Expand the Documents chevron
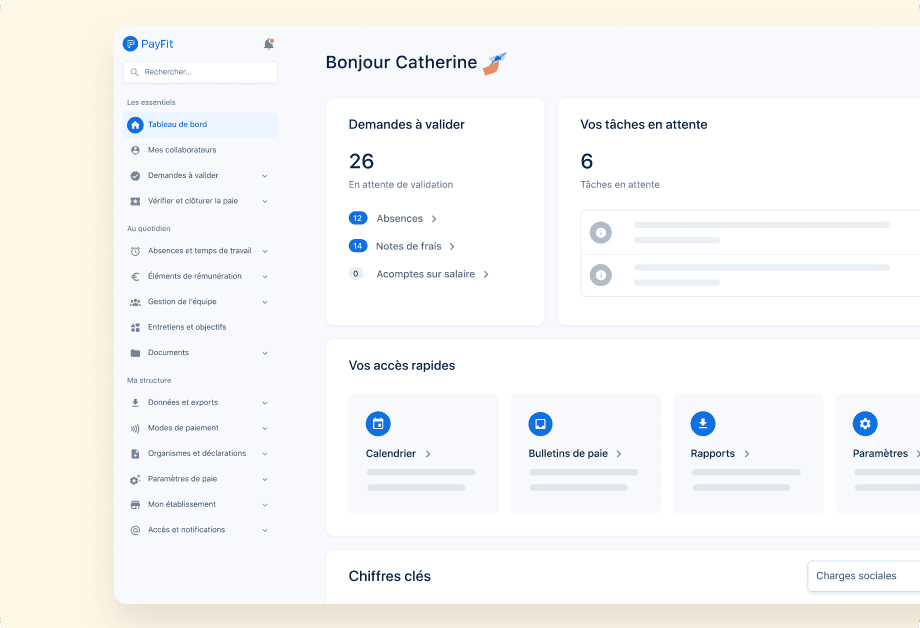This screenshot has width=920, height=628. 265,353
